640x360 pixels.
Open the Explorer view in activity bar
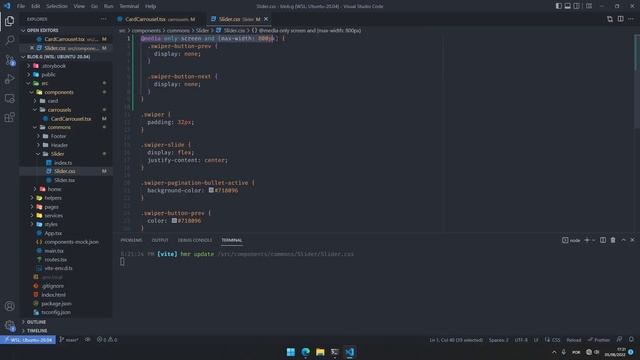tap(9, 21)
